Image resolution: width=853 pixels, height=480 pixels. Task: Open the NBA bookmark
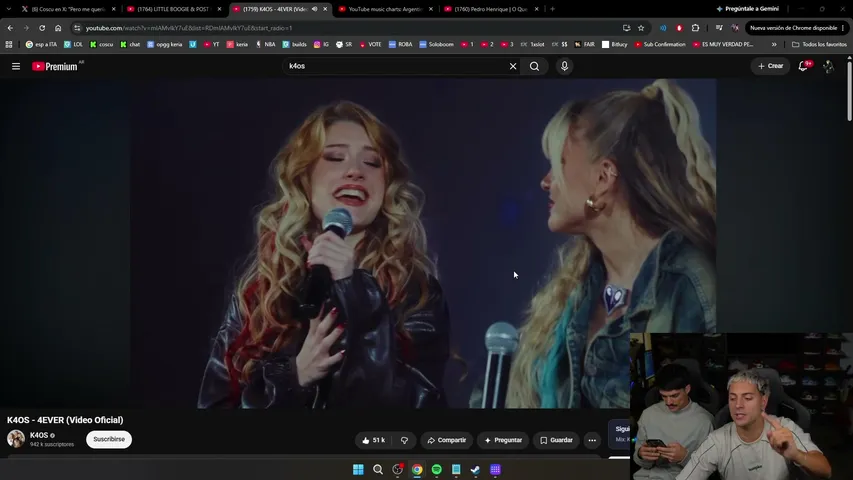coord(265,44)
